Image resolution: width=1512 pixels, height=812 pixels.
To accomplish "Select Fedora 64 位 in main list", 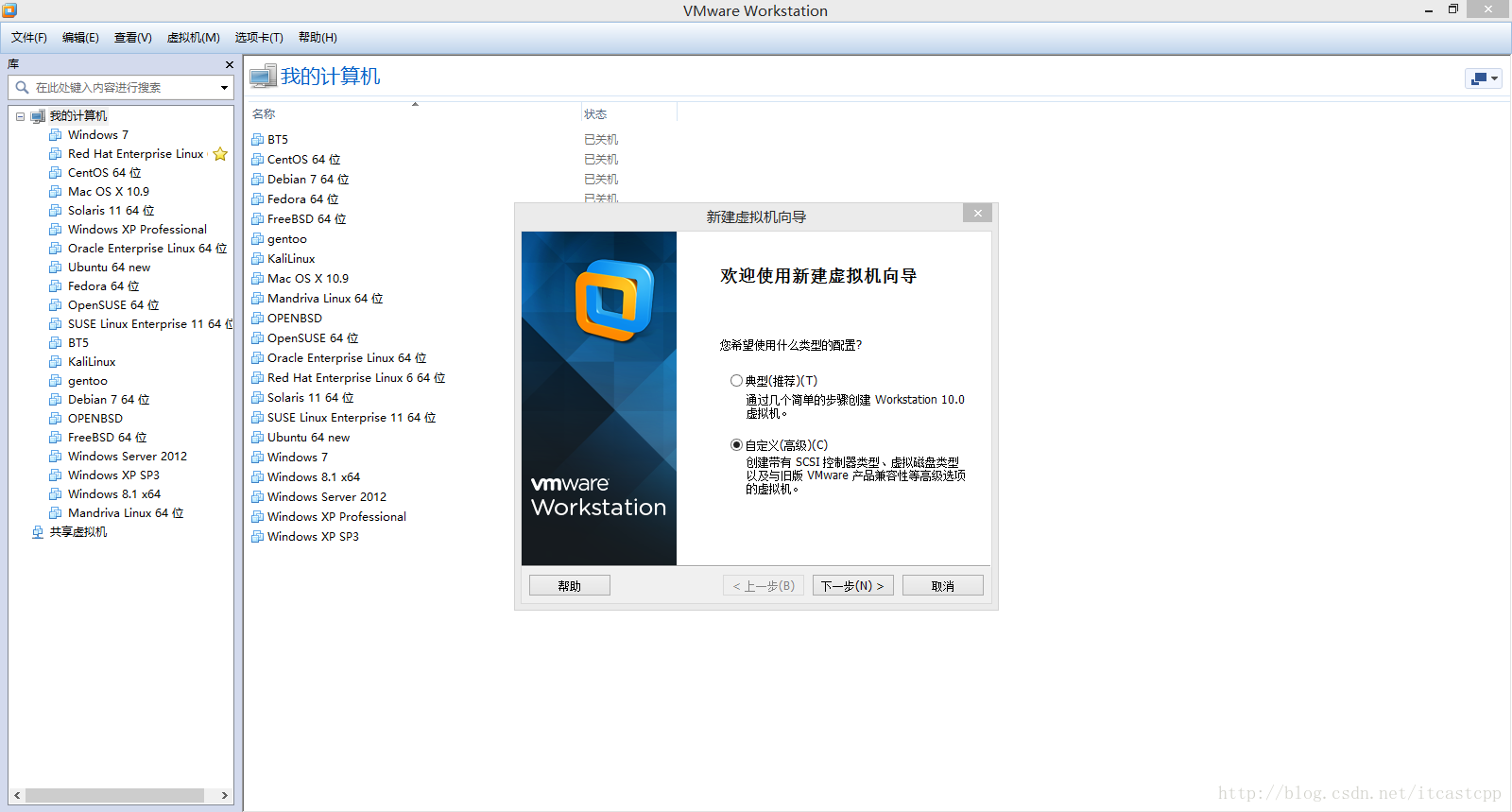I will (302, 199).
